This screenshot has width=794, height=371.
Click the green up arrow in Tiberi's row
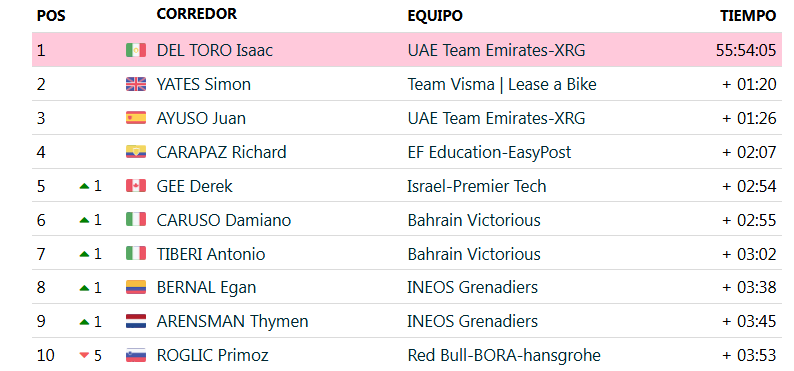point(85,254)
